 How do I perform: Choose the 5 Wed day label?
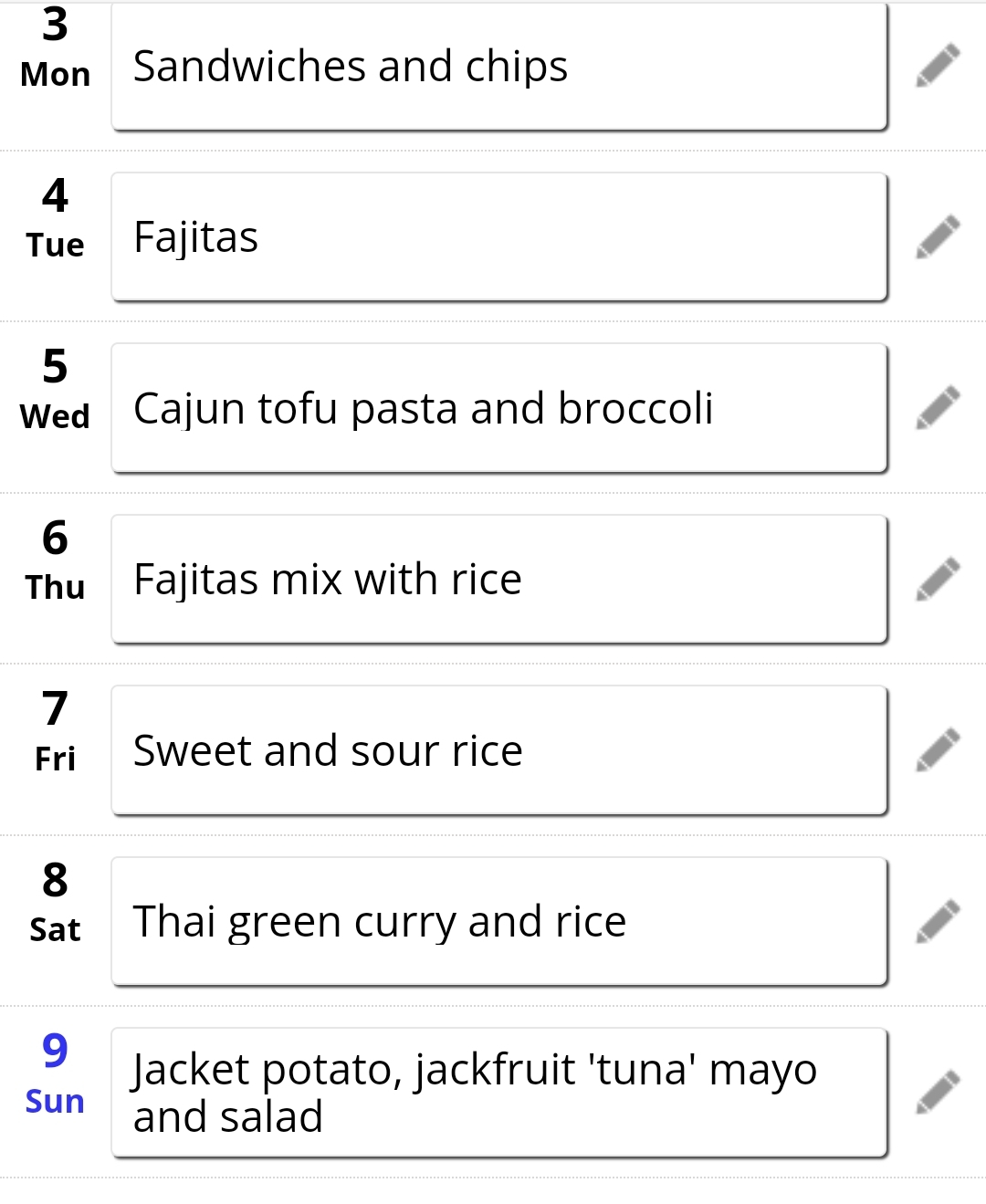click(56, 390)
